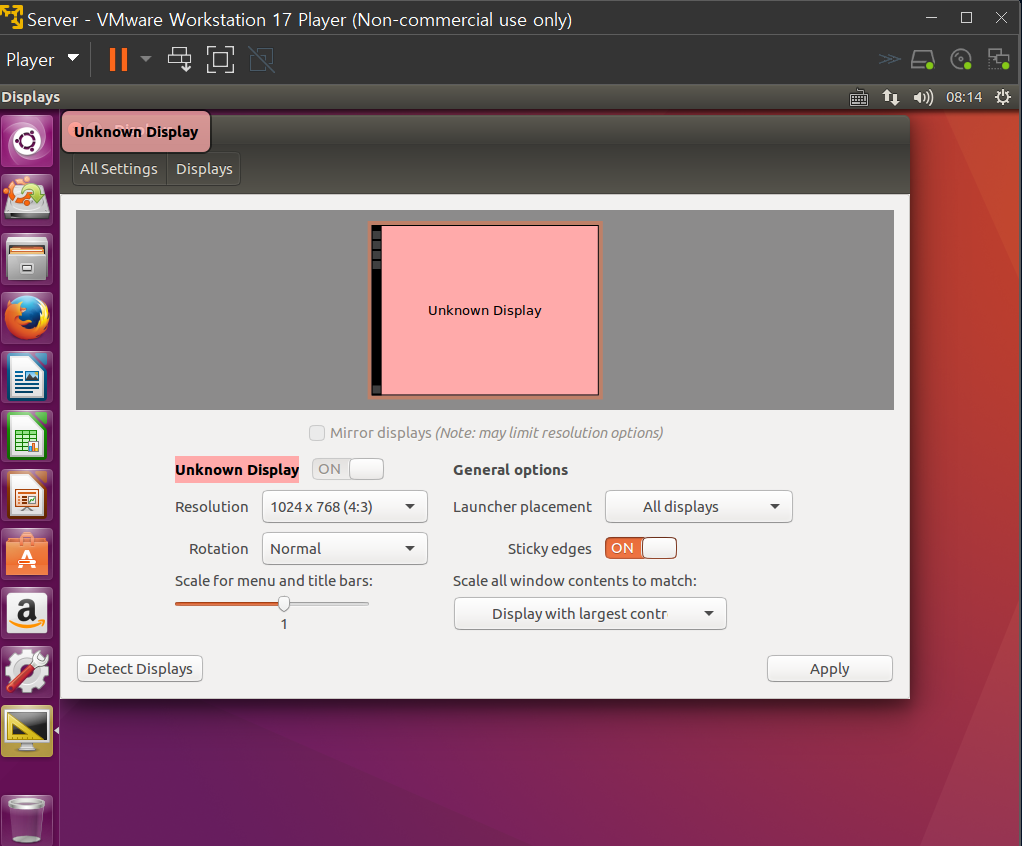1022x846 pixels.
Task: Open the Launcher placement dropdown
Action: click(x=699, y=506)
